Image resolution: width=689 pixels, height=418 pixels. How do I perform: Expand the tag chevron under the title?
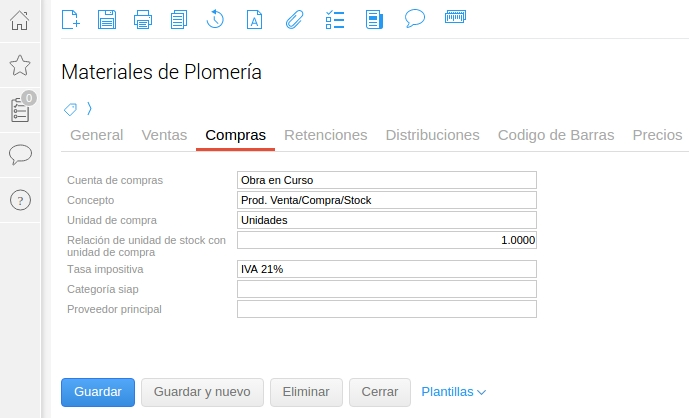click(x=89, y=108)
